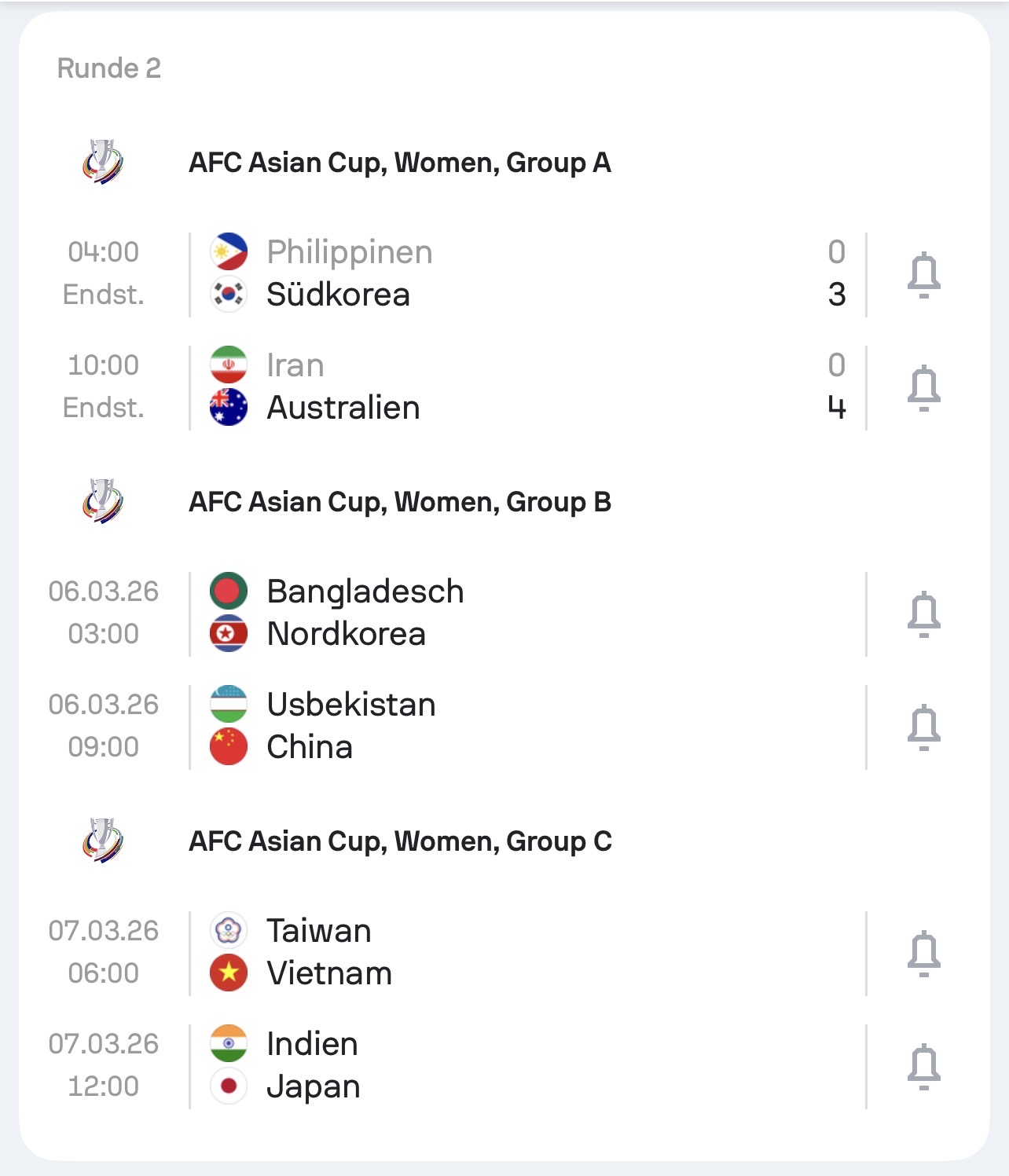This screenshot has height=1176, width=1009.
Task: Click the Runde 2 heading
Action: 109,68
